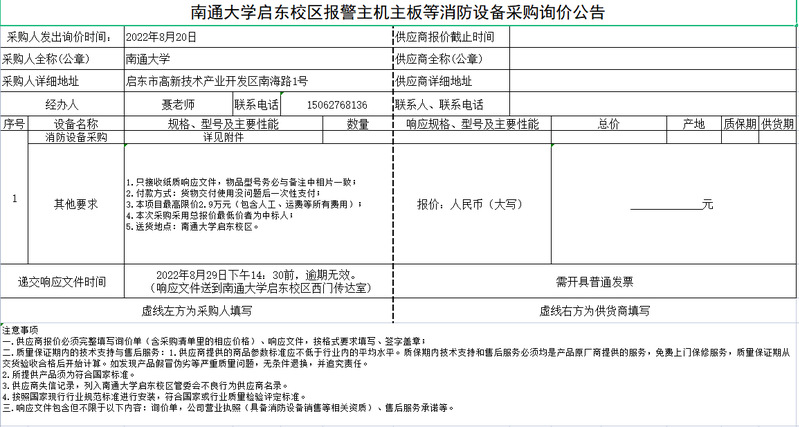799x427 pixels.
Task: Click the 虚线右方为供货商填写 cell
Action: (x=594, y=310)
